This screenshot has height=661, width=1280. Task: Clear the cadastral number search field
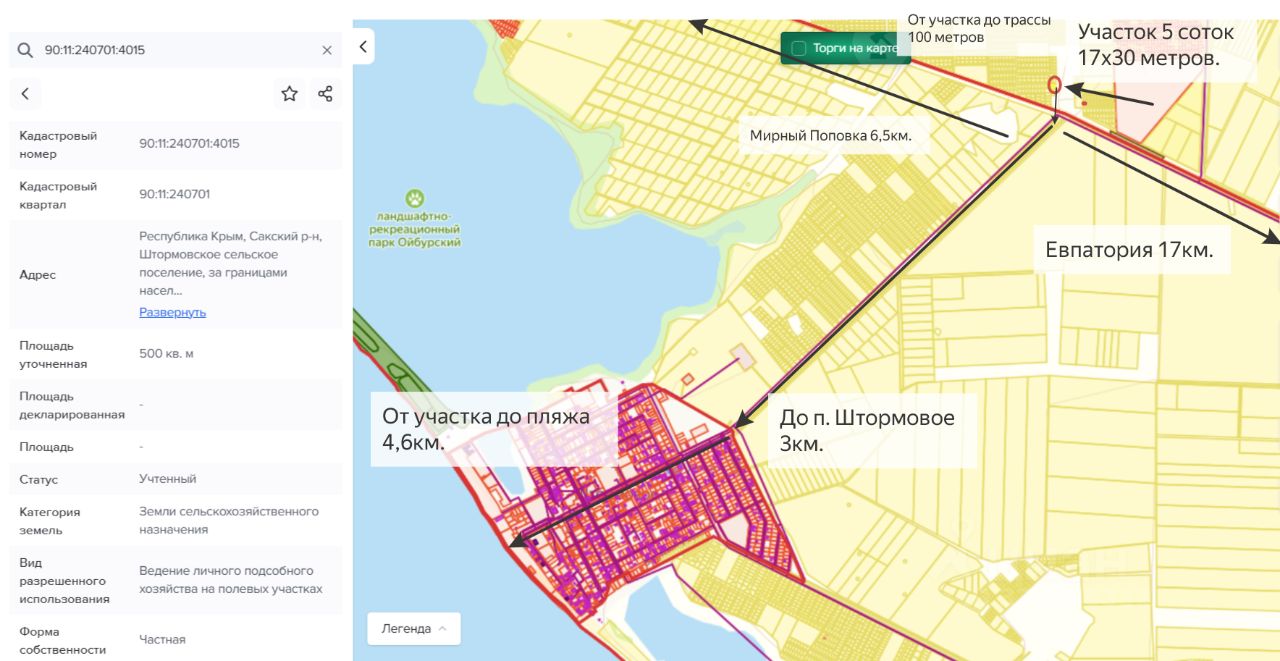pos(327,50)
